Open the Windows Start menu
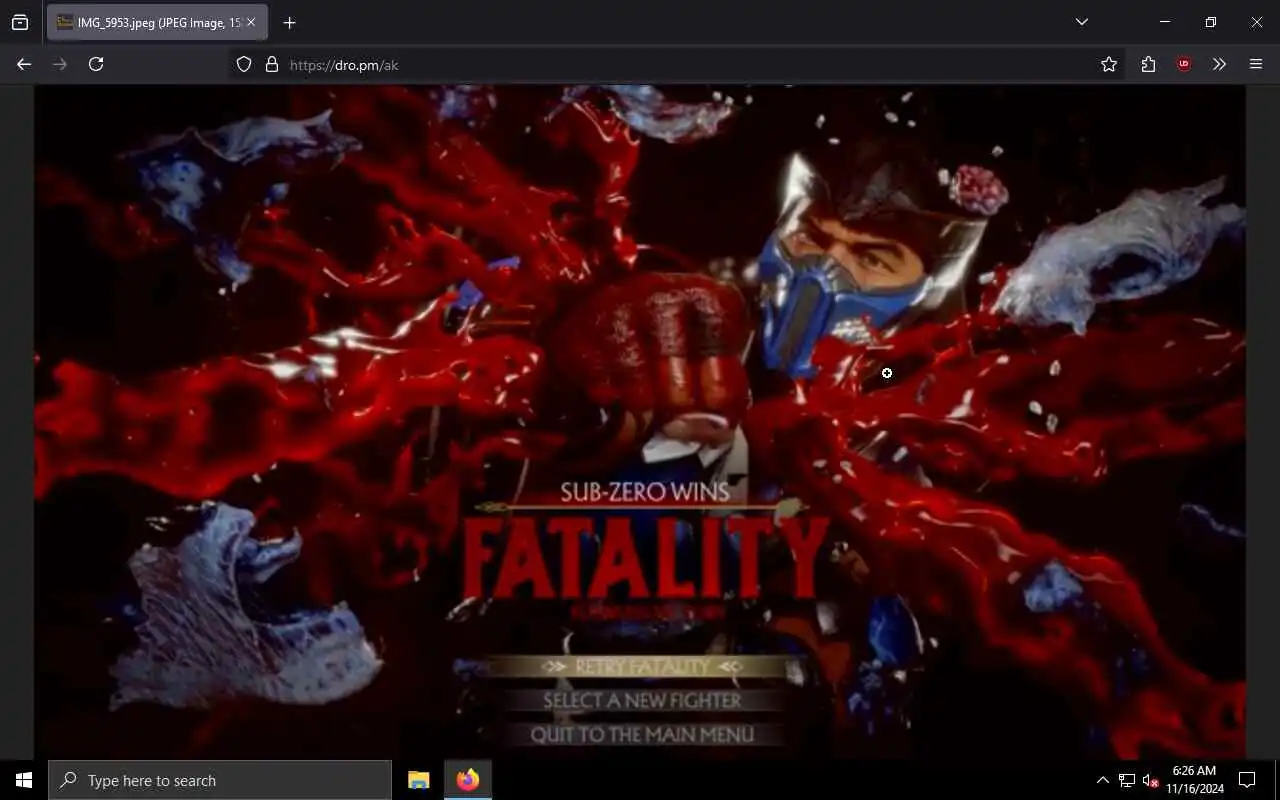The height and width of the screenshot is (800, 1280). coord(24,780)
